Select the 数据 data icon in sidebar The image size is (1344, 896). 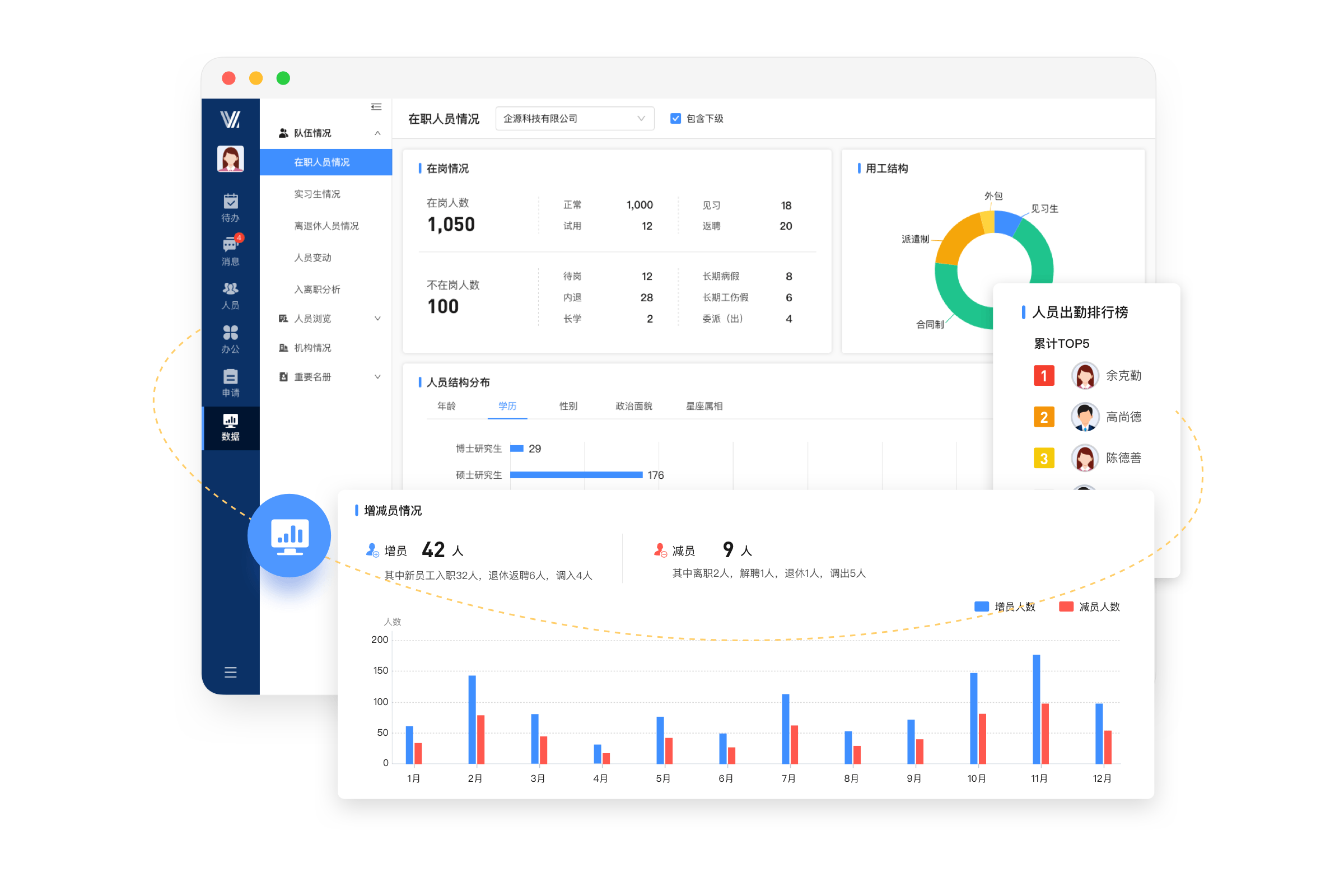pyautogui.click(x=230, y=427)
